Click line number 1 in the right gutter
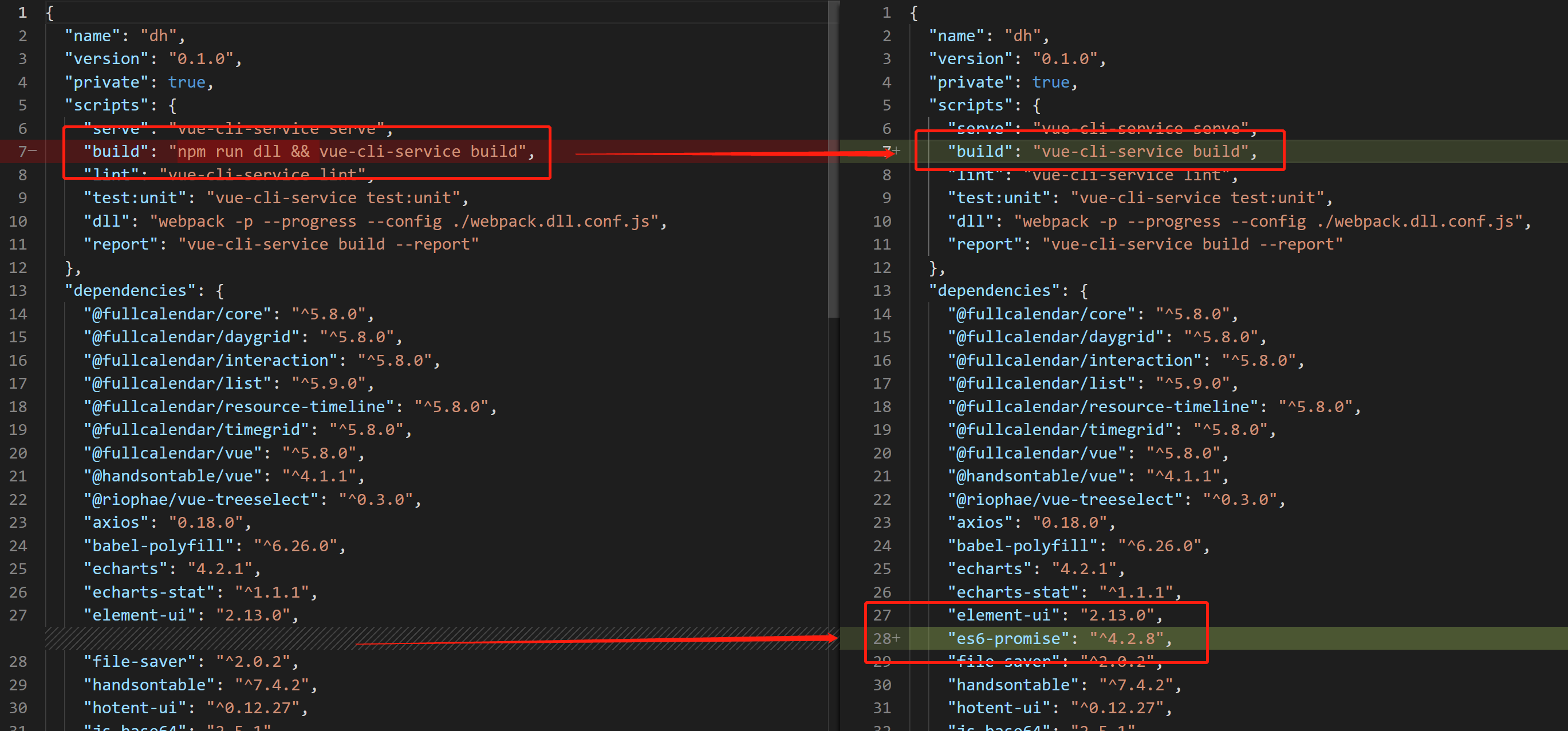 [887, 12]
